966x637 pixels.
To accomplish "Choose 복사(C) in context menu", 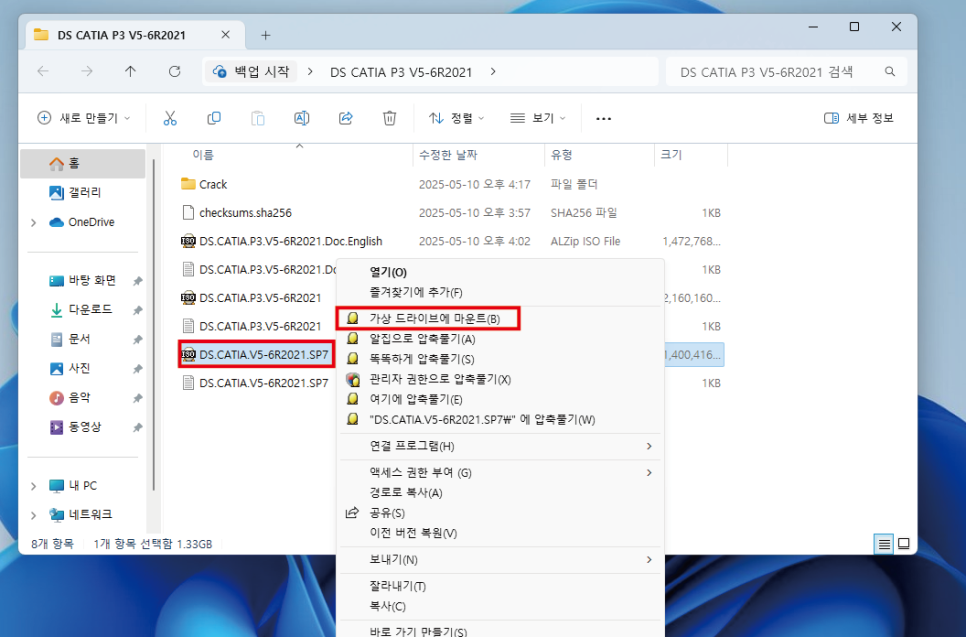I will [500, 606].
